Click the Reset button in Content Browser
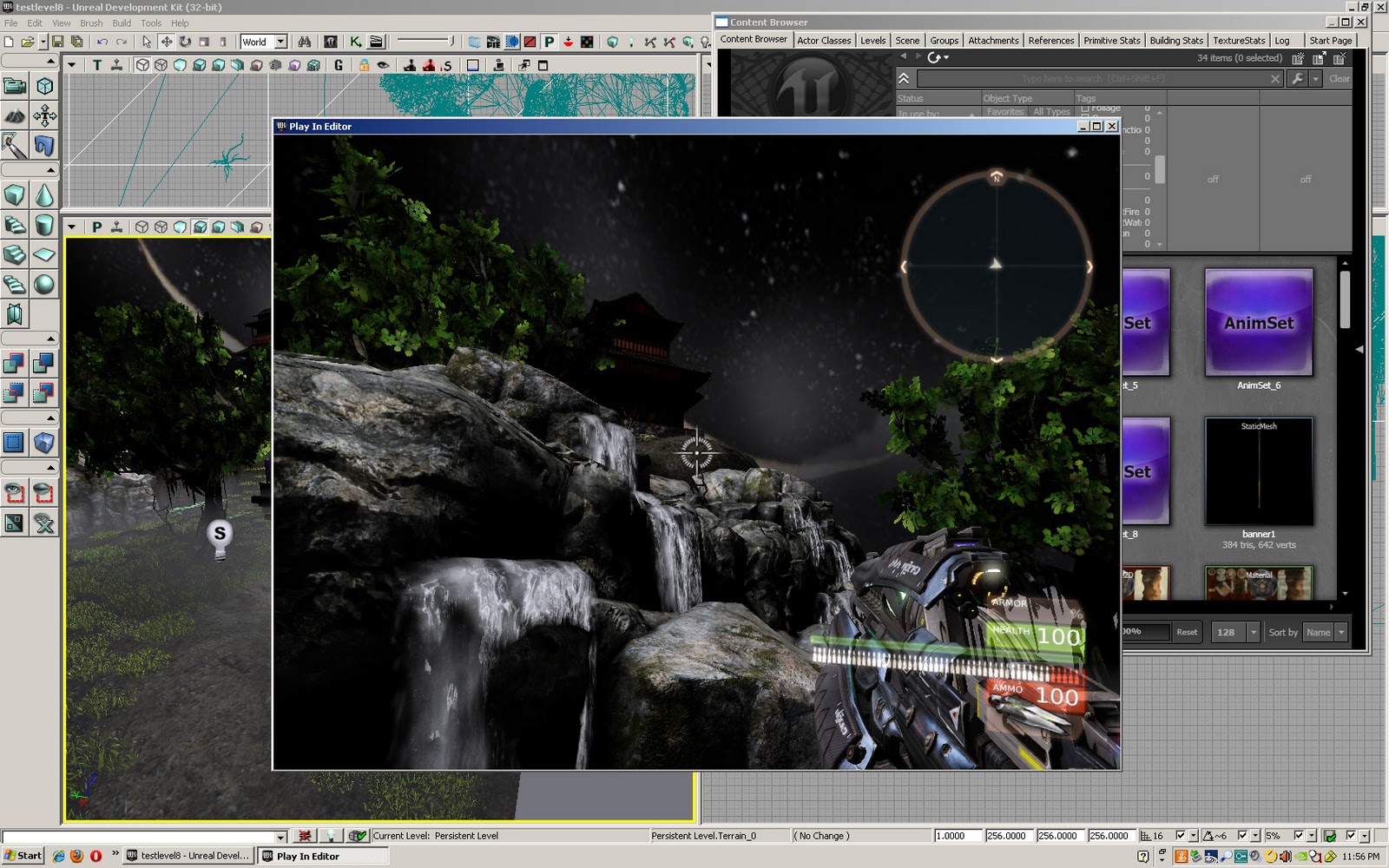Viewport: 1389px width, 868px height. [x=1187, y=632]
